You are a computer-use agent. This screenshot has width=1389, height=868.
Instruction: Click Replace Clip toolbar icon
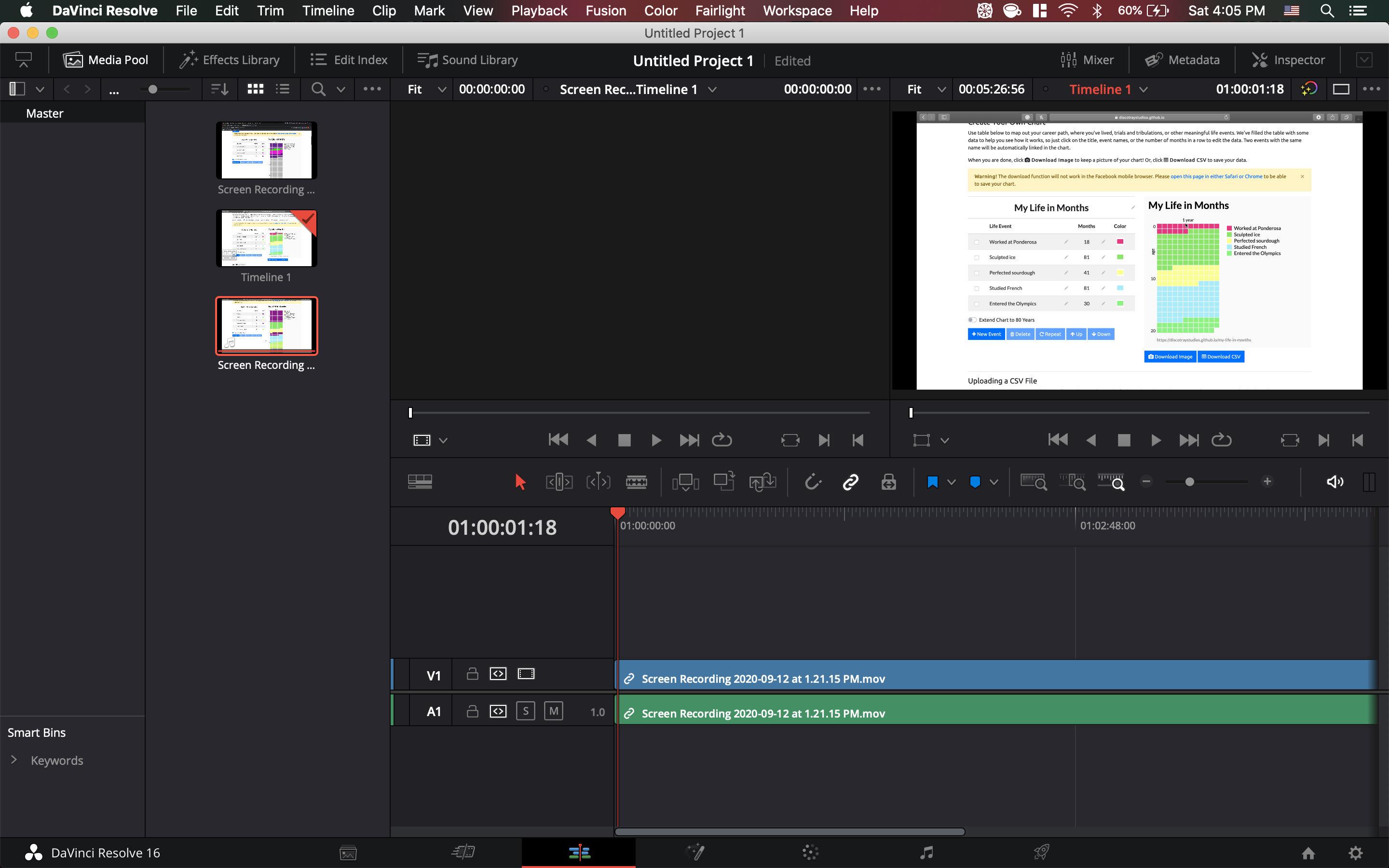point(763,482)
